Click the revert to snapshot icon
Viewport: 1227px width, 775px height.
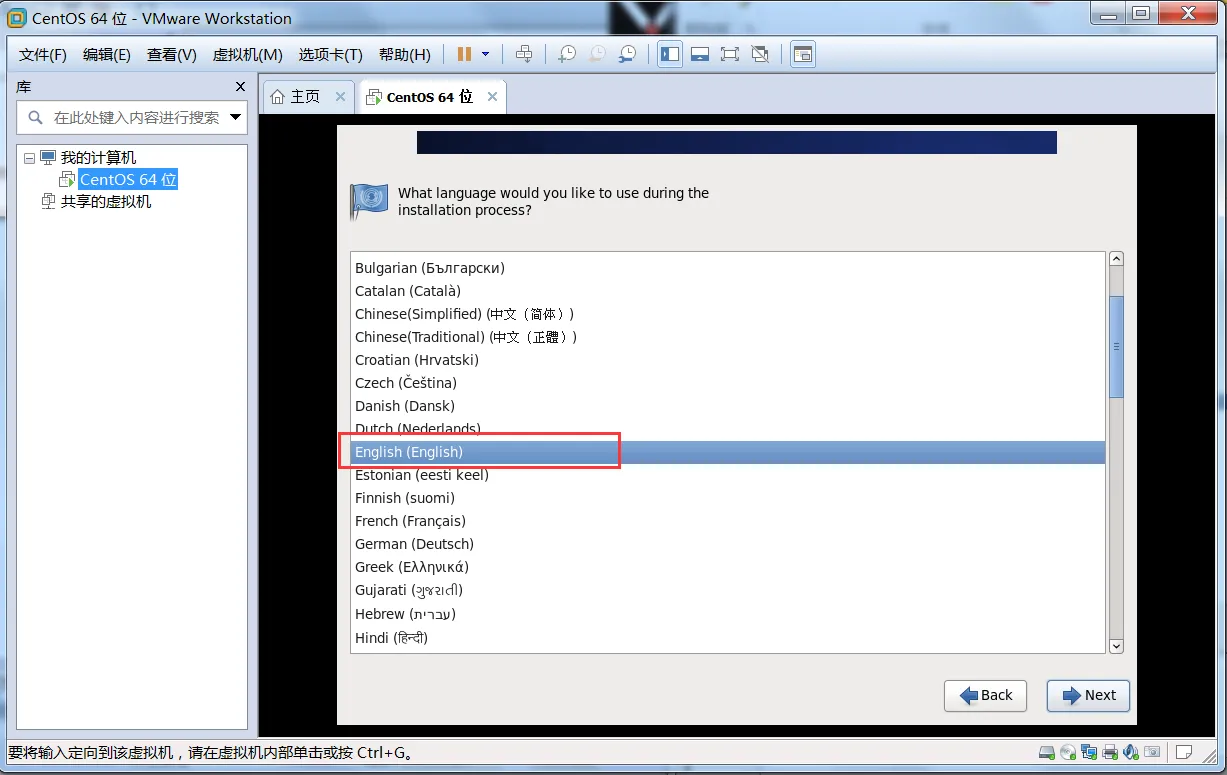[x=597, y=54]
